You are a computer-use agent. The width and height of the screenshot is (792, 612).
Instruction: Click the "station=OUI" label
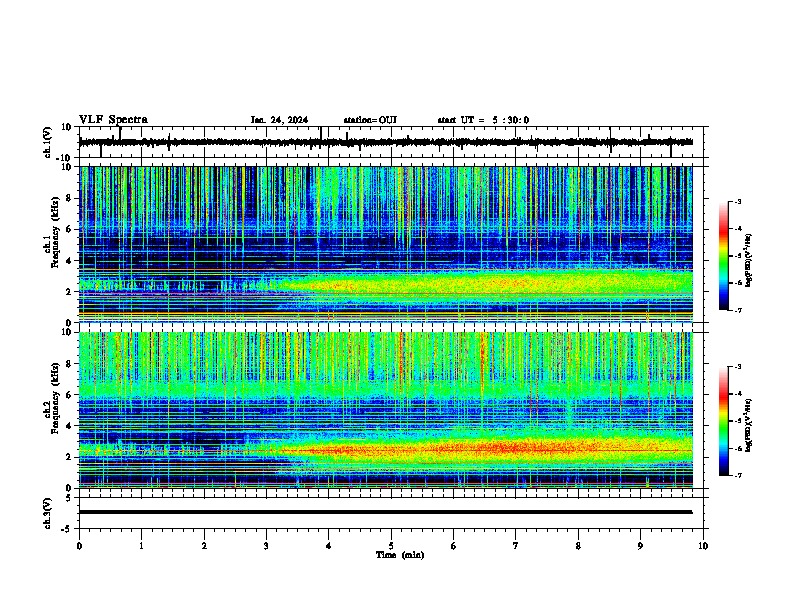click(370, 120)
